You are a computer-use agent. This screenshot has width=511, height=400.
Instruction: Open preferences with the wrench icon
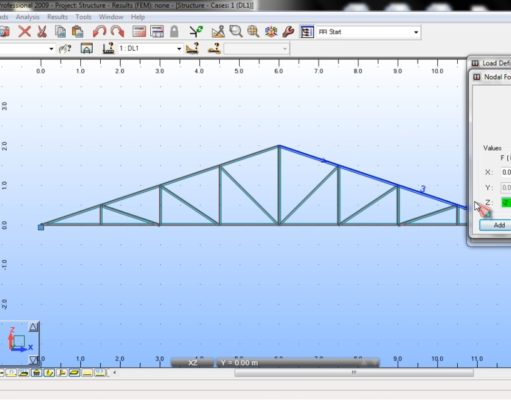point(288,32)
